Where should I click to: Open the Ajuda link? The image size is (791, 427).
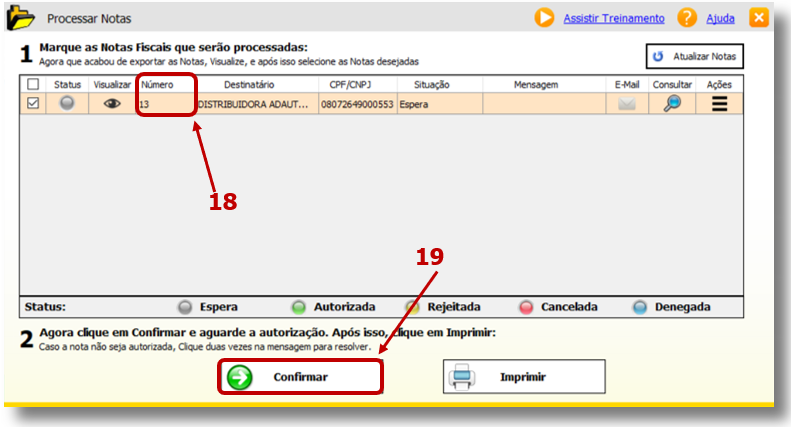pos(720,18)
